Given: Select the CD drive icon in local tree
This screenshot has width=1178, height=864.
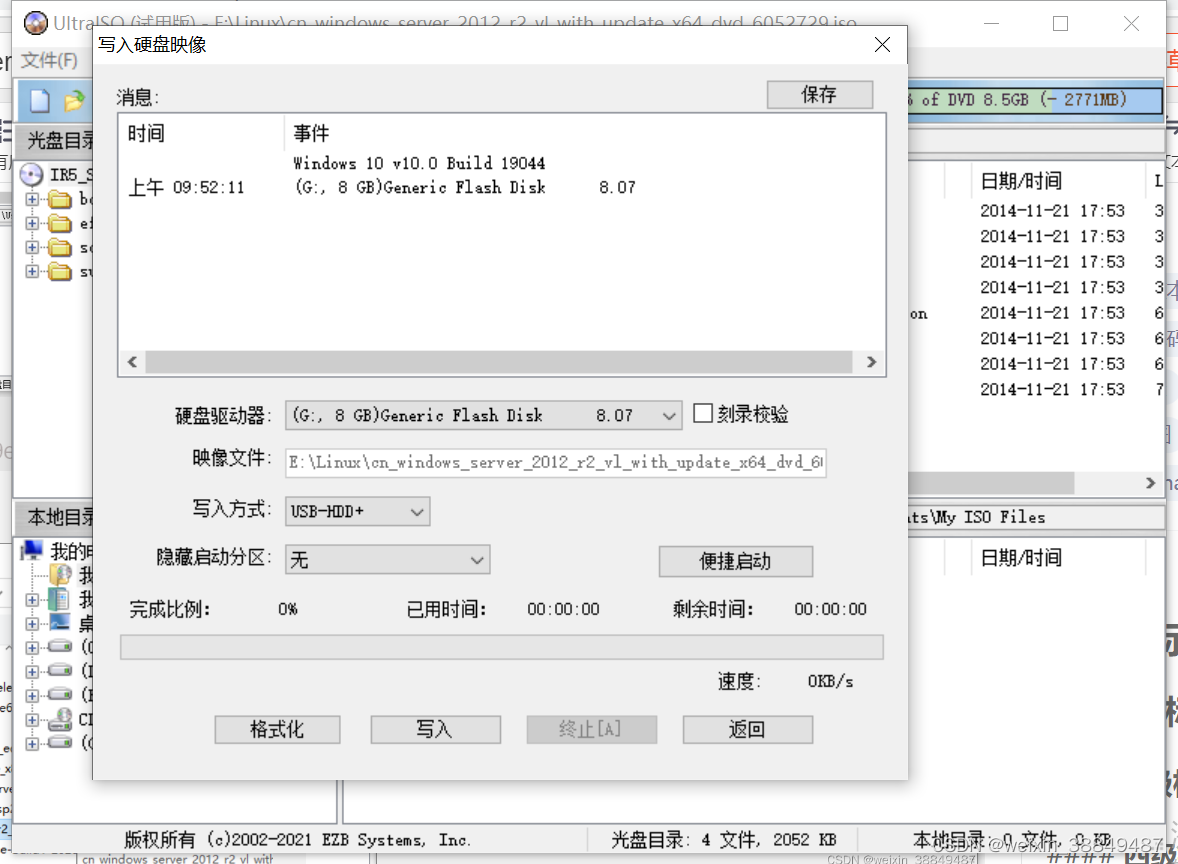Looking at the screenshot, I should pos(60,719).
